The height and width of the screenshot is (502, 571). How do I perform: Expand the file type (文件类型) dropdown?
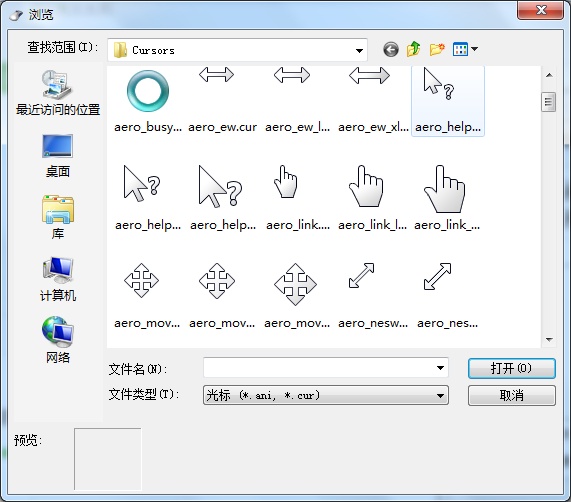tap(440, 395)
